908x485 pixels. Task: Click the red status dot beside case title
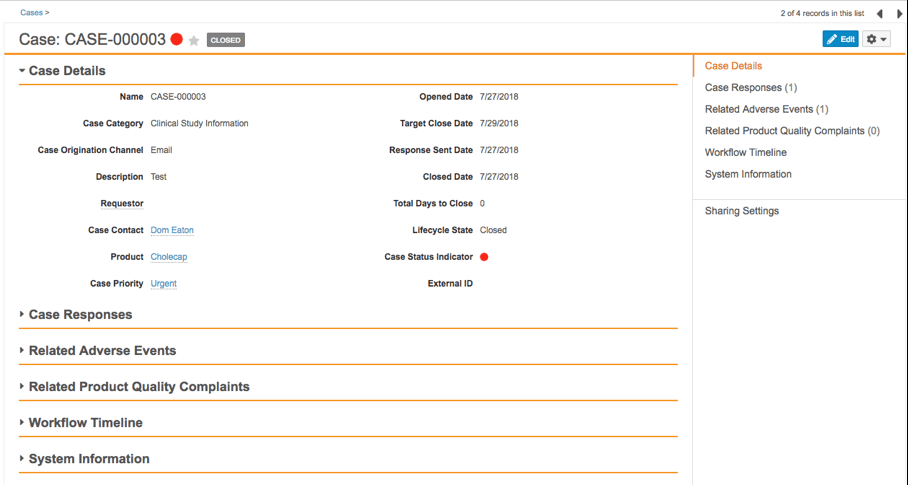click(x=177, y=40)
